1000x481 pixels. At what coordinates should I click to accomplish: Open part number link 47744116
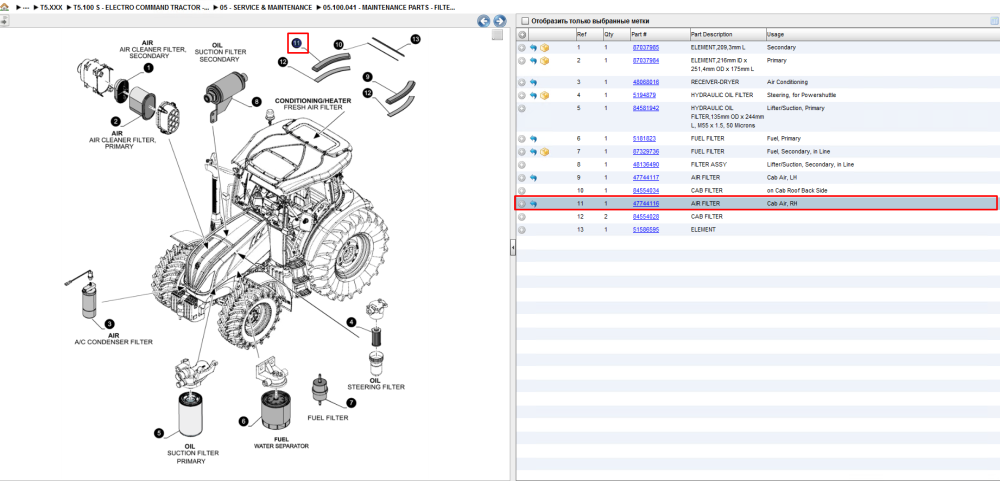click(x=645, y=204)
